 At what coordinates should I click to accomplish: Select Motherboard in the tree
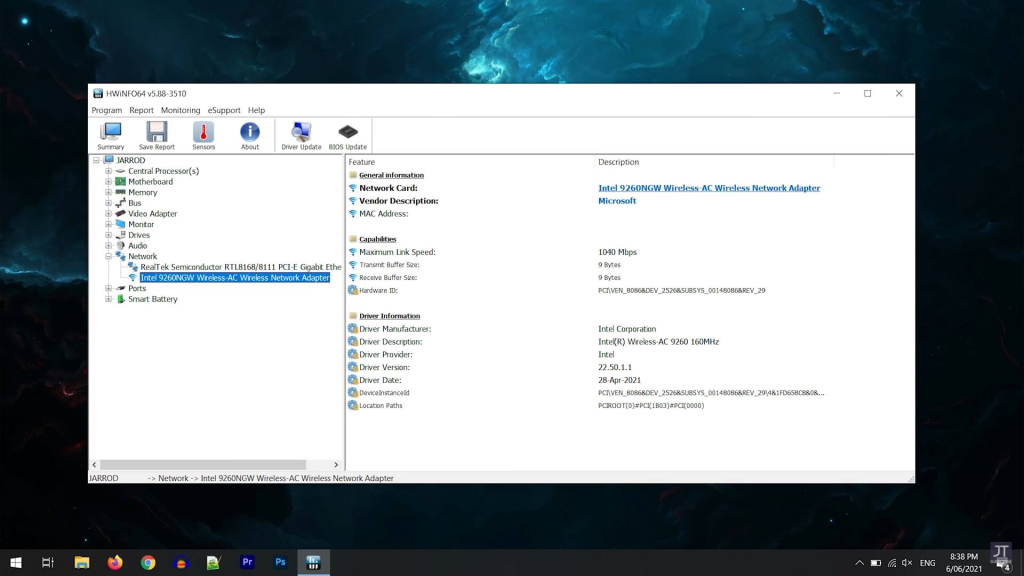pyautogui.click(x=150, y=182)
